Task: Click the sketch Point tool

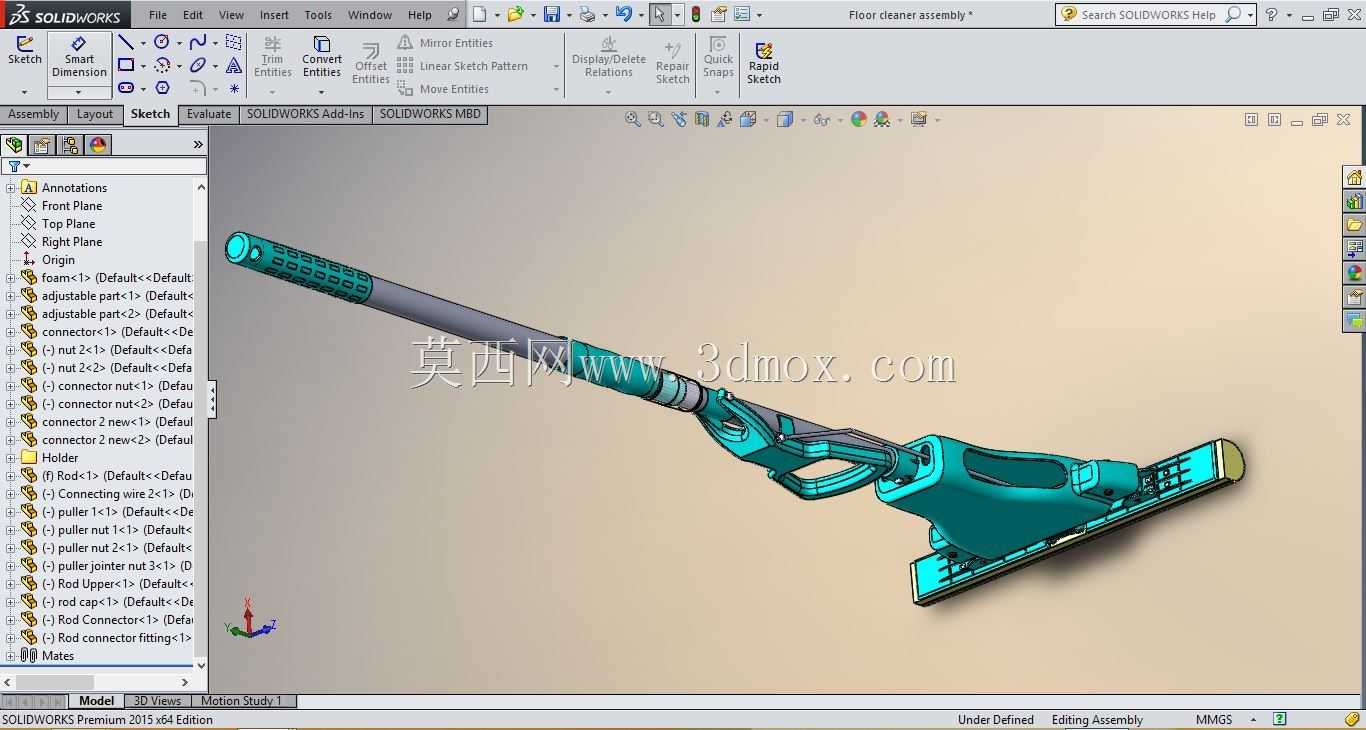Action: pos(234,88)
